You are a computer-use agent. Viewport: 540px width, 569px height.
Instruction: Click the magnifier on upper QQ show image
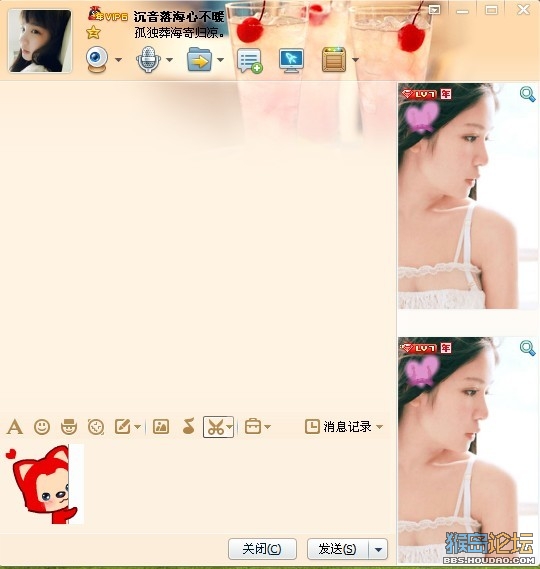[x=527, y=94]
